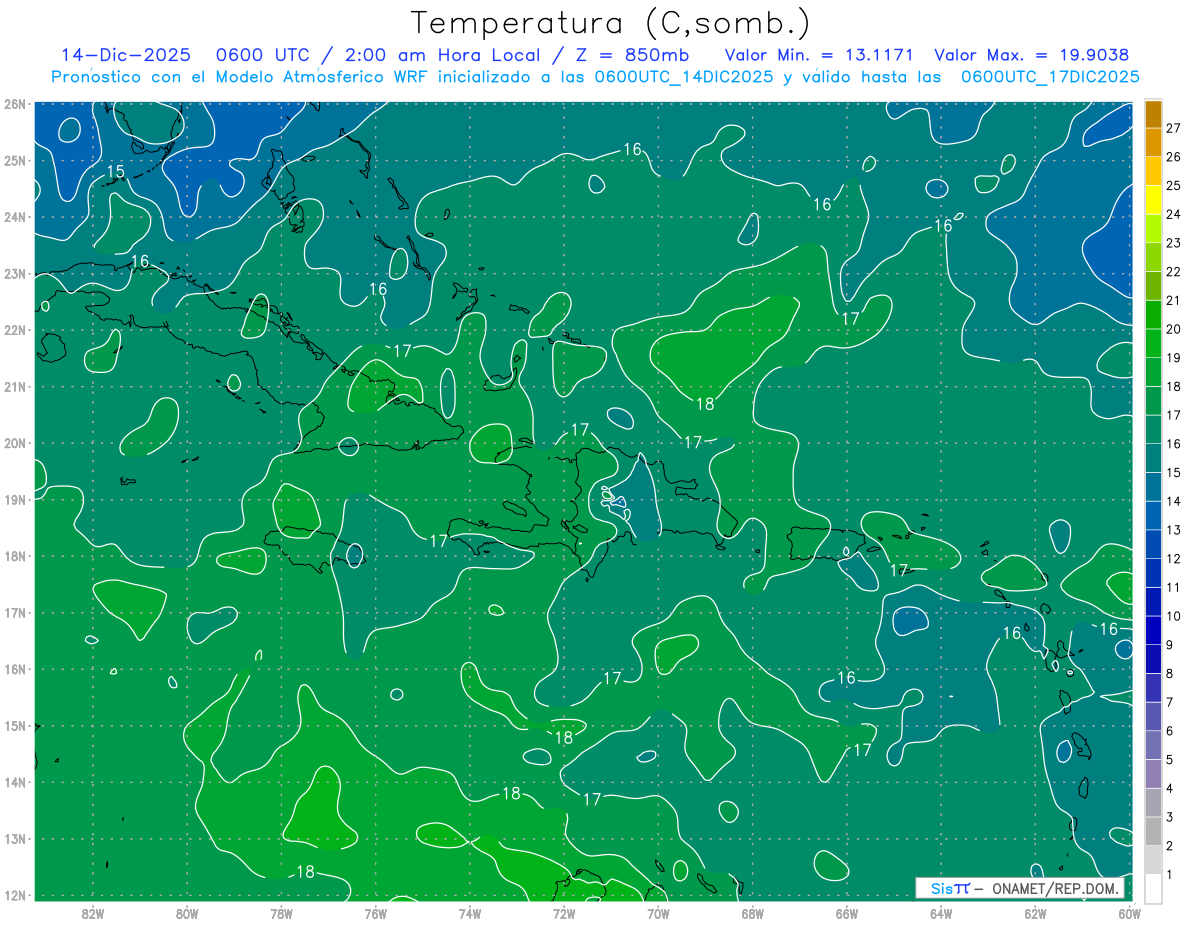Click the "0600UTC_17DIC2025" valid-until timestamp
This screenshot has height=927, width=1200.
1051,77
